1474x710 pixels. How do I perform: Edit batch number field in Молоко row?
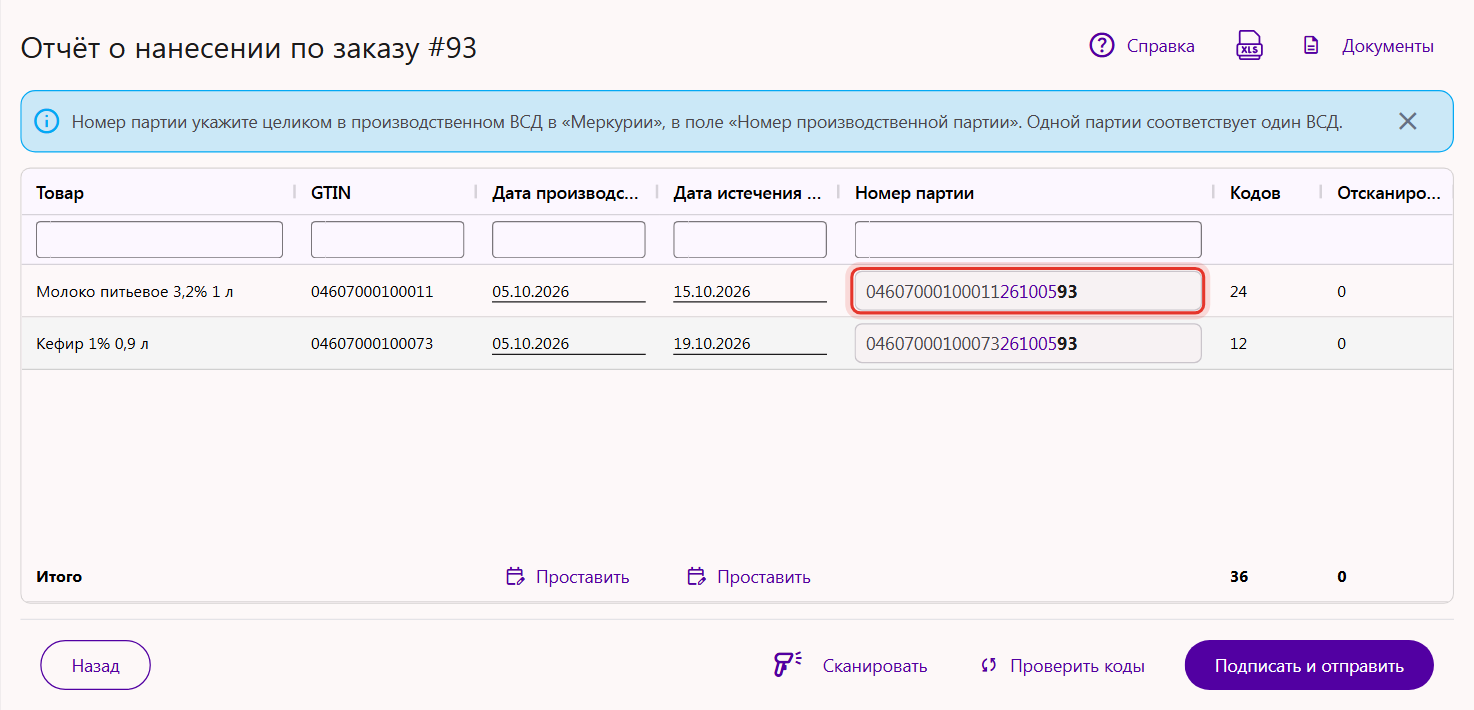[x=1028, y=292]
